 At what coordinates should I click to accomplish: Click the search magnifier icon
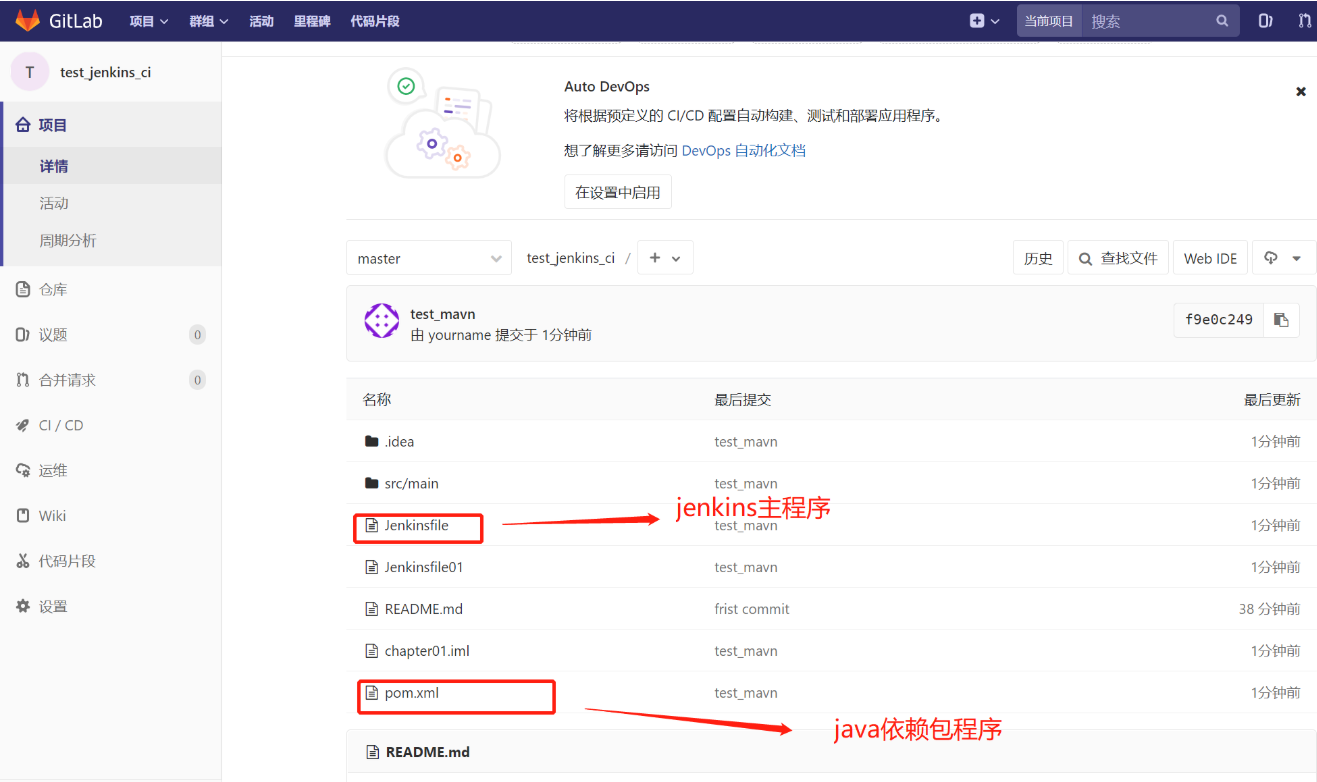1222,21
